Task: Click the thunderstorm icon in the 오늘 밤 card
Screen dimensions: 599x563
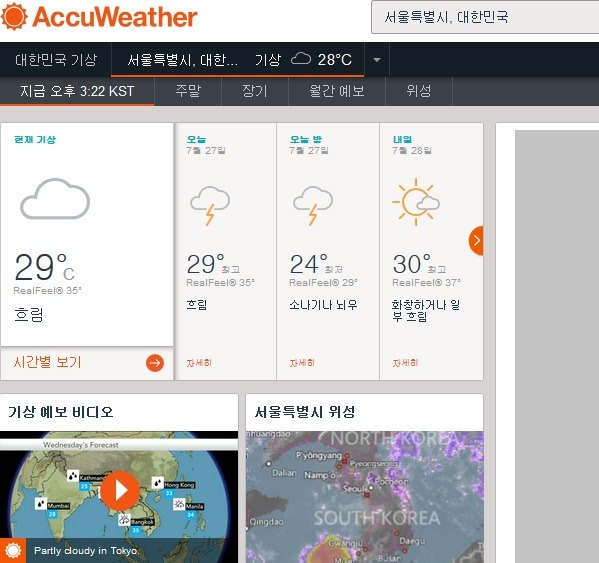Action: [313, 205]
